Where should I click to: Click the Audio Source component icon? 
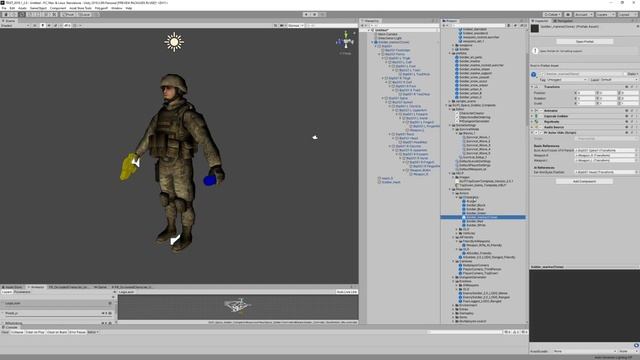[x=537, y=127]
